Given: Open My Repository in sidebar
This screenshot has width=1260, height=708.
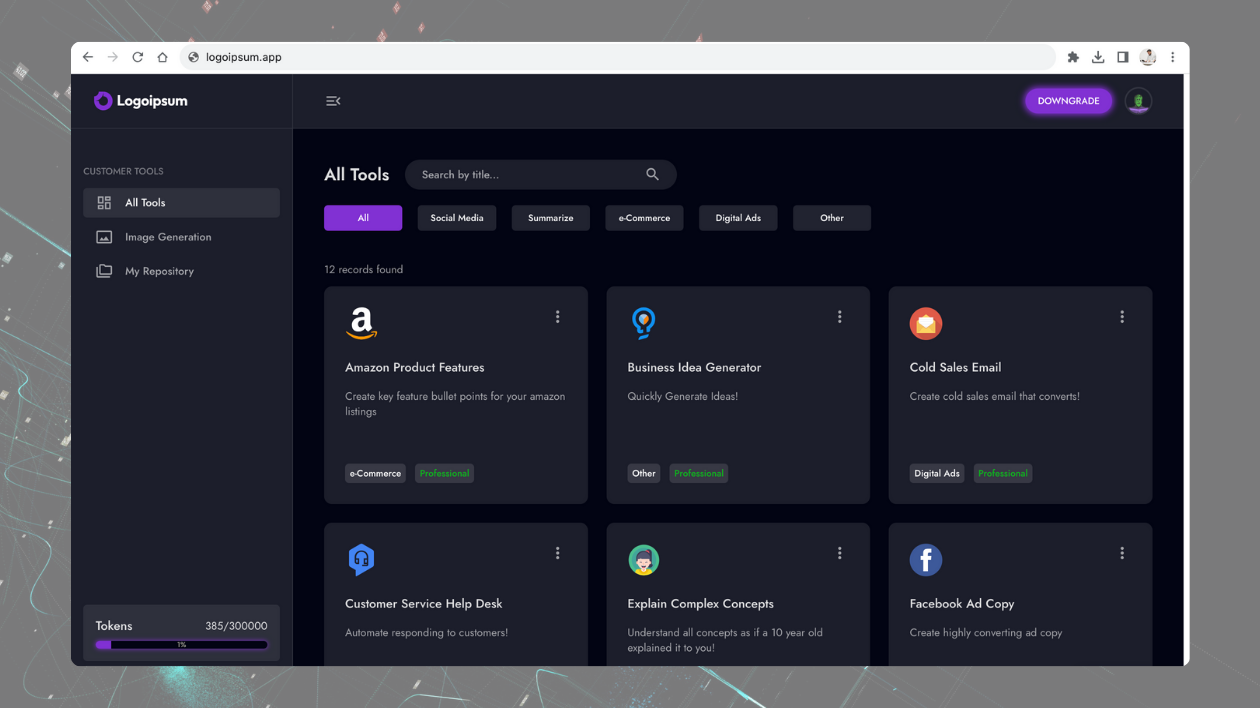Looking at the screenshot, I should (181, 271).
